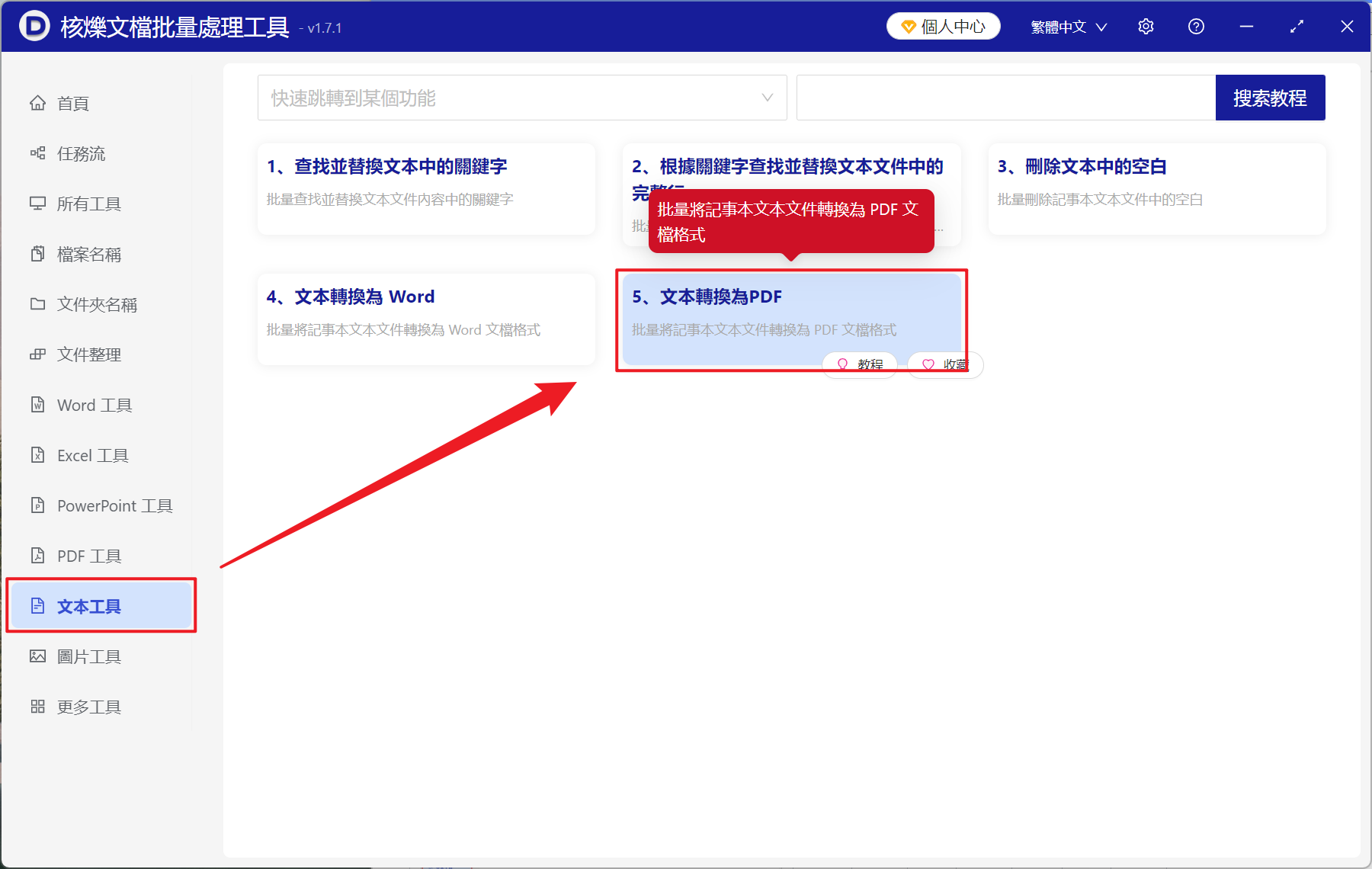Image resolution: width=1372 pixels, height=869 pixels.
Task: Click the file icon beside 檔案名稱
Action: click(37, 254)
